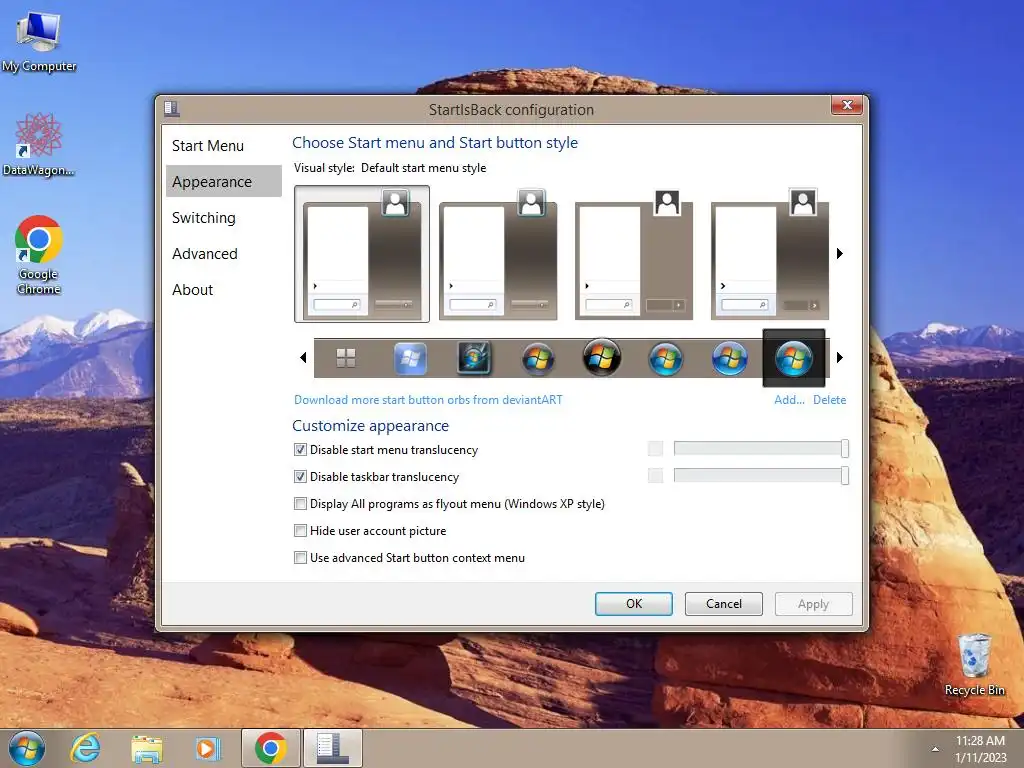Select the DataWagon desktop shortcut
The image size is (1024, 768).
39,145
